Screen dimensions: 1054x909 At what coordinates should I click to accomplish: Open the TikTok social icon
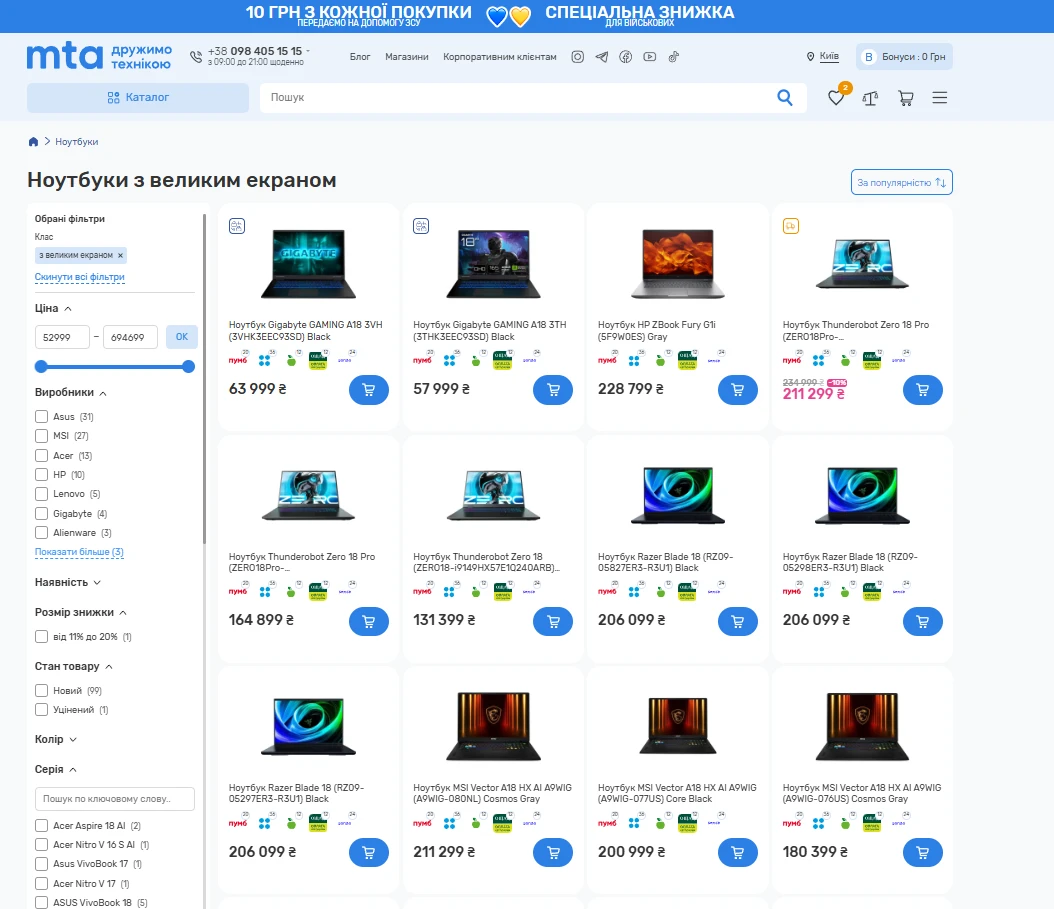pos(674,57)
